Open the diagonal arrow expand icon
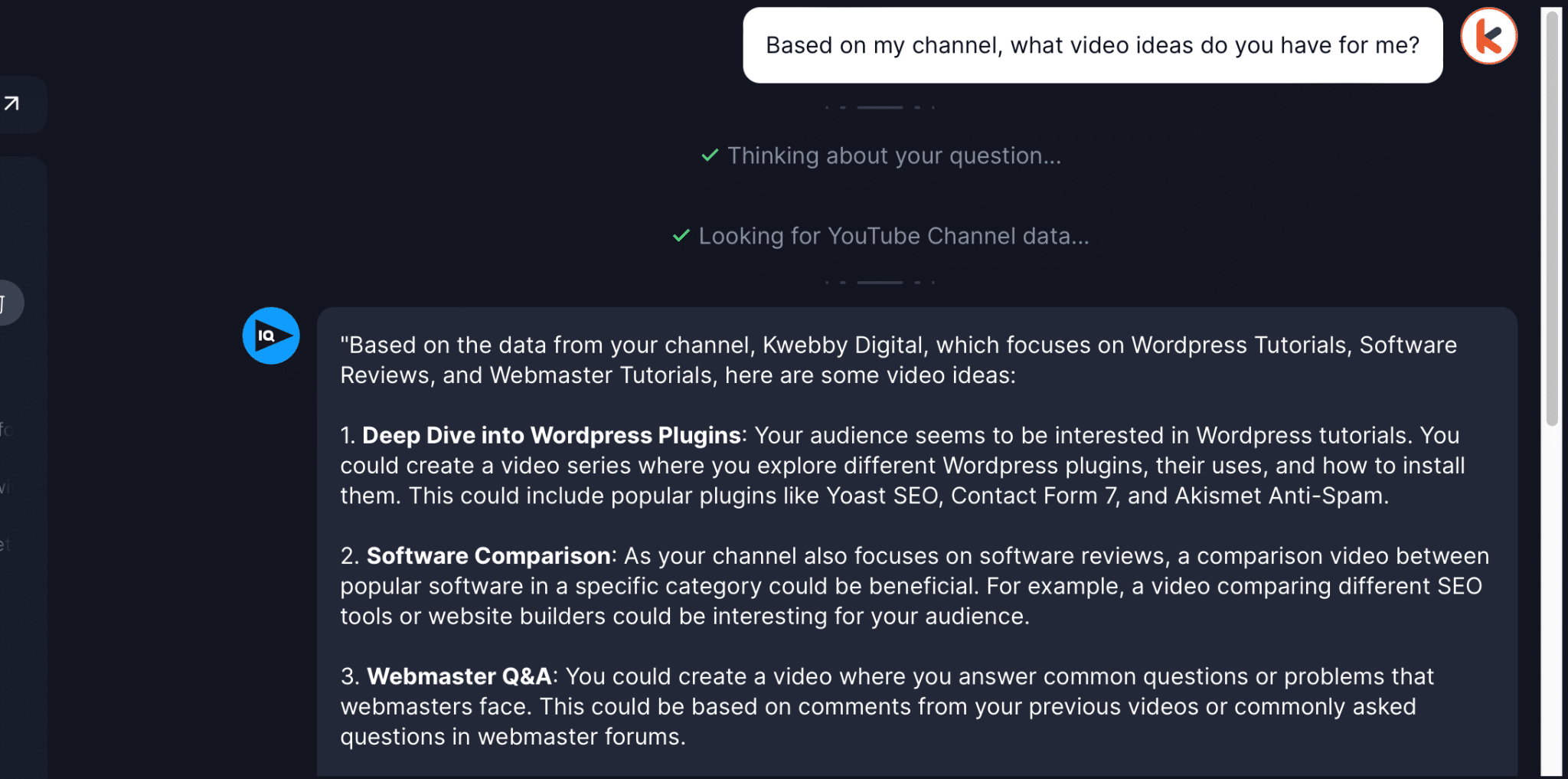The image size is (1568, 779). pos(12,103)
